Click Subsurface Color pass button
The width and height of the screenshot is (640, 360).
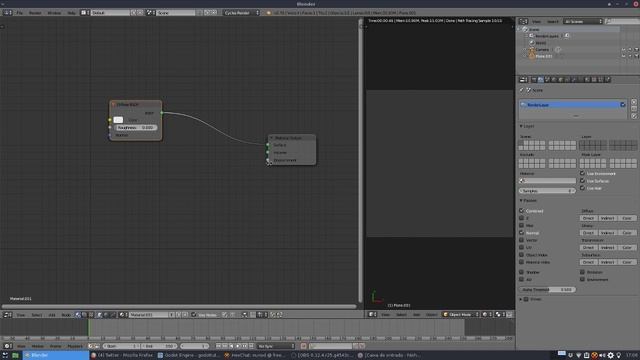click(627, 262)
